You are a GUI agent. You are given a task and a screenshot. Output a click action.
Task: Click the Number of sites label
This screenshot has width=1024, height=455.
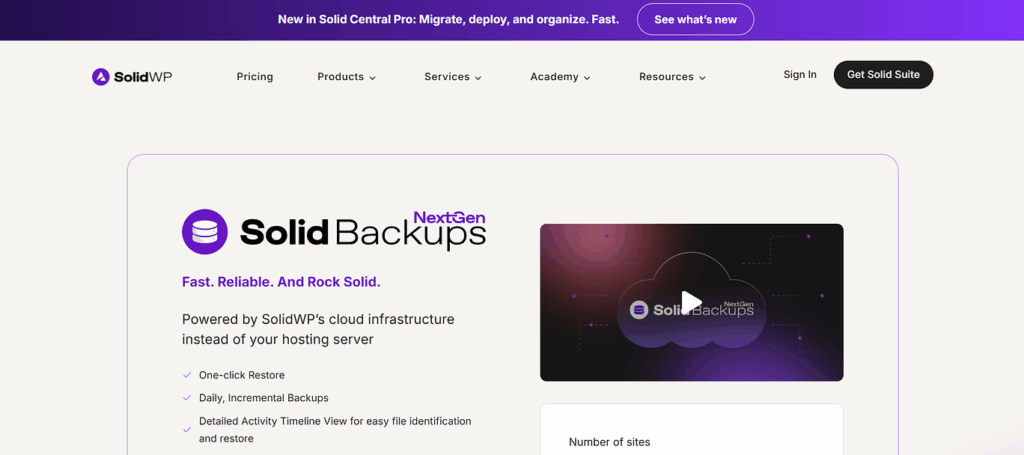point(609,442)
